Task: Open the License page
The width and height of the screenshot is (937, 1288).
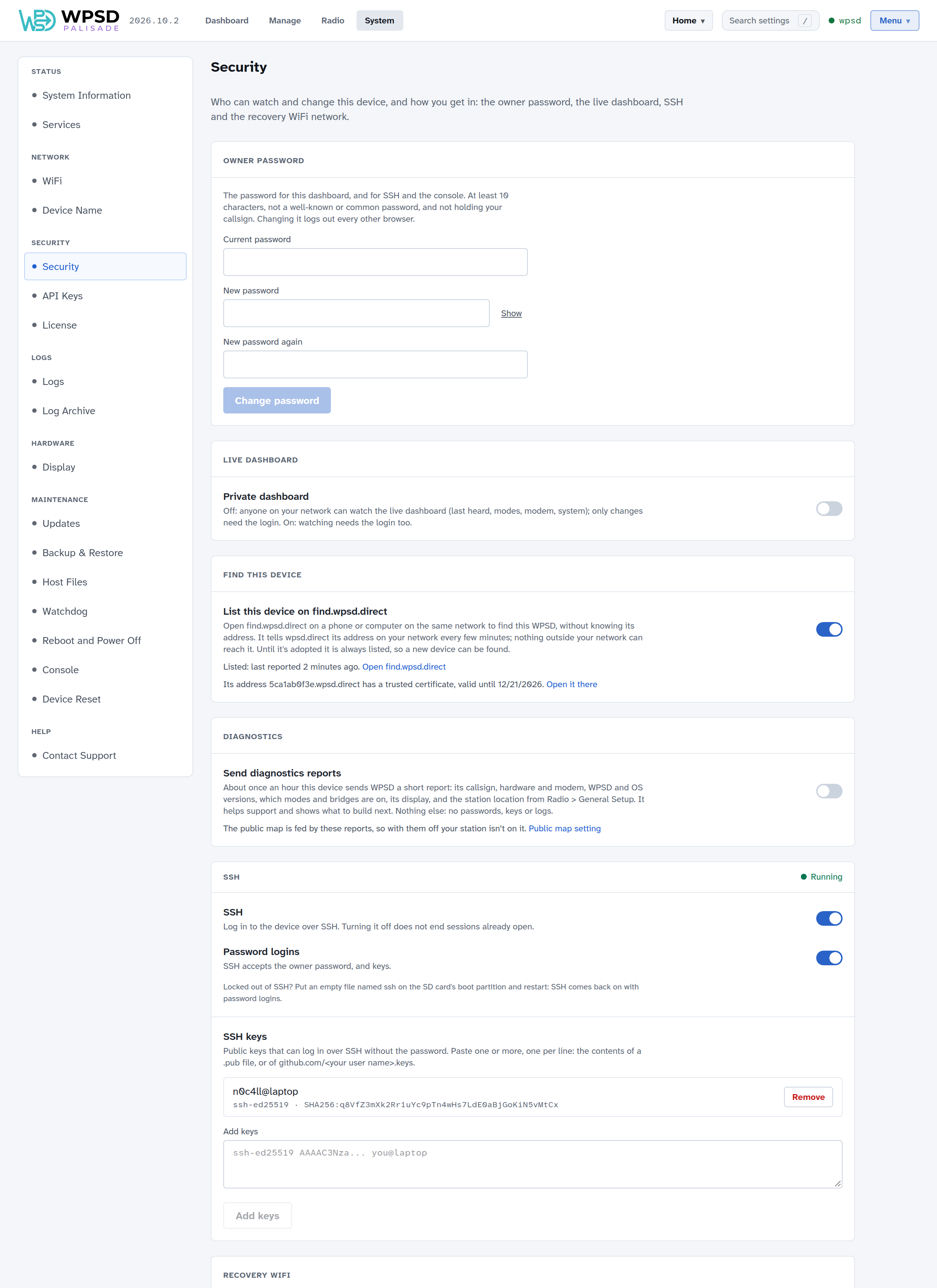Action: point(106,325)
